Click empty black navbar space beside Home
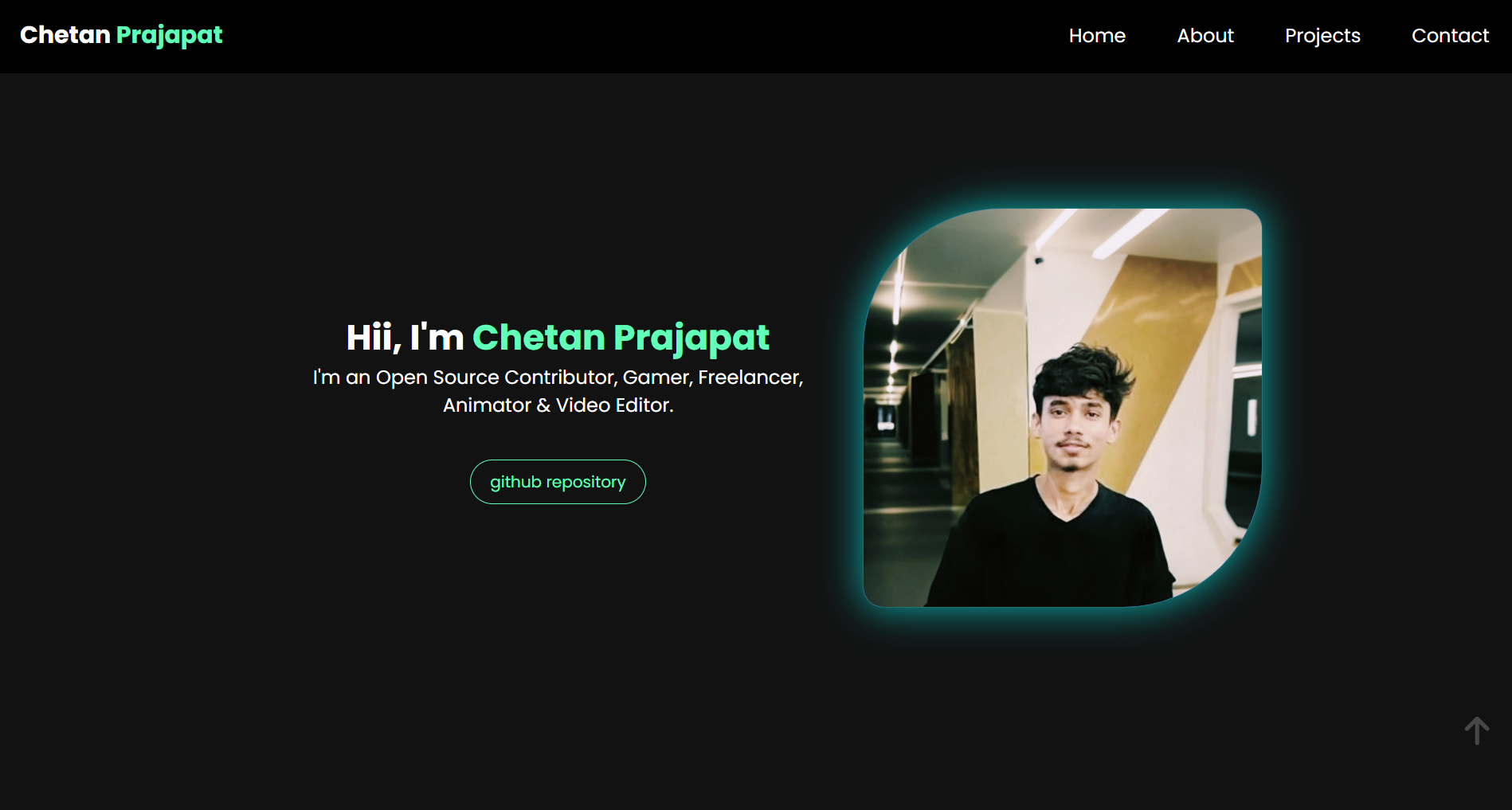 [x=637, y=36]
